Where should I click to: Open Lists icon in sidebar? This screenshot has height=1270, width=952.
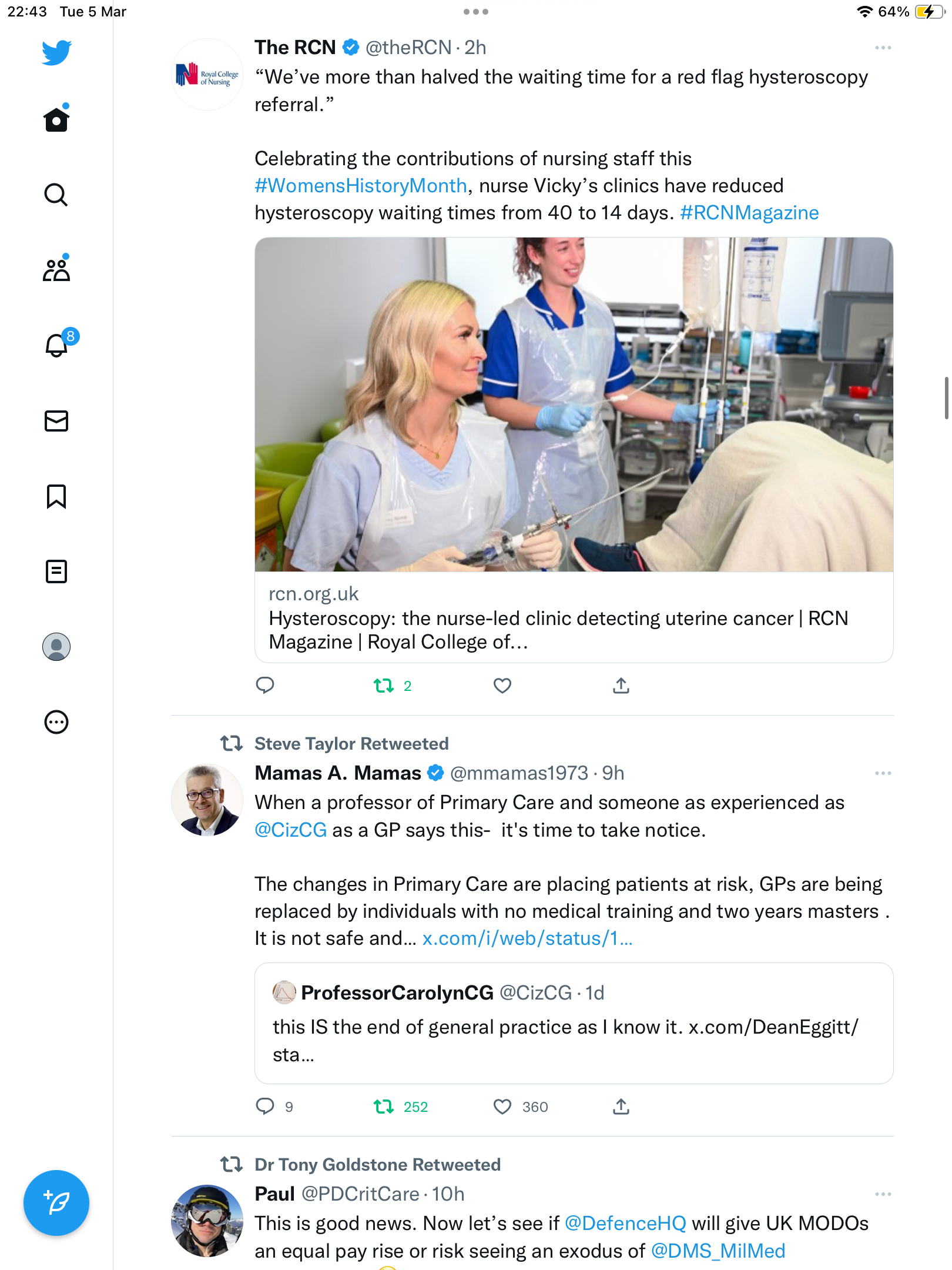pyautogui.click(x=56, y=571)
